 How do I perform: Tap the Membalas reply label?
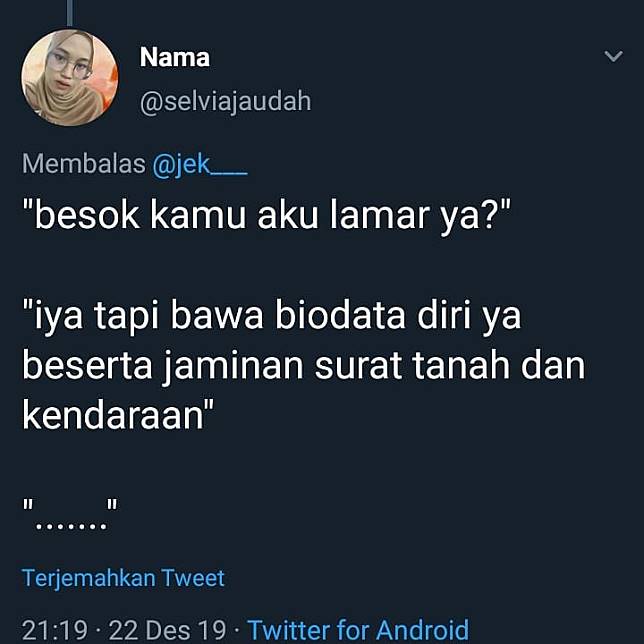click(x=84, y=164)
